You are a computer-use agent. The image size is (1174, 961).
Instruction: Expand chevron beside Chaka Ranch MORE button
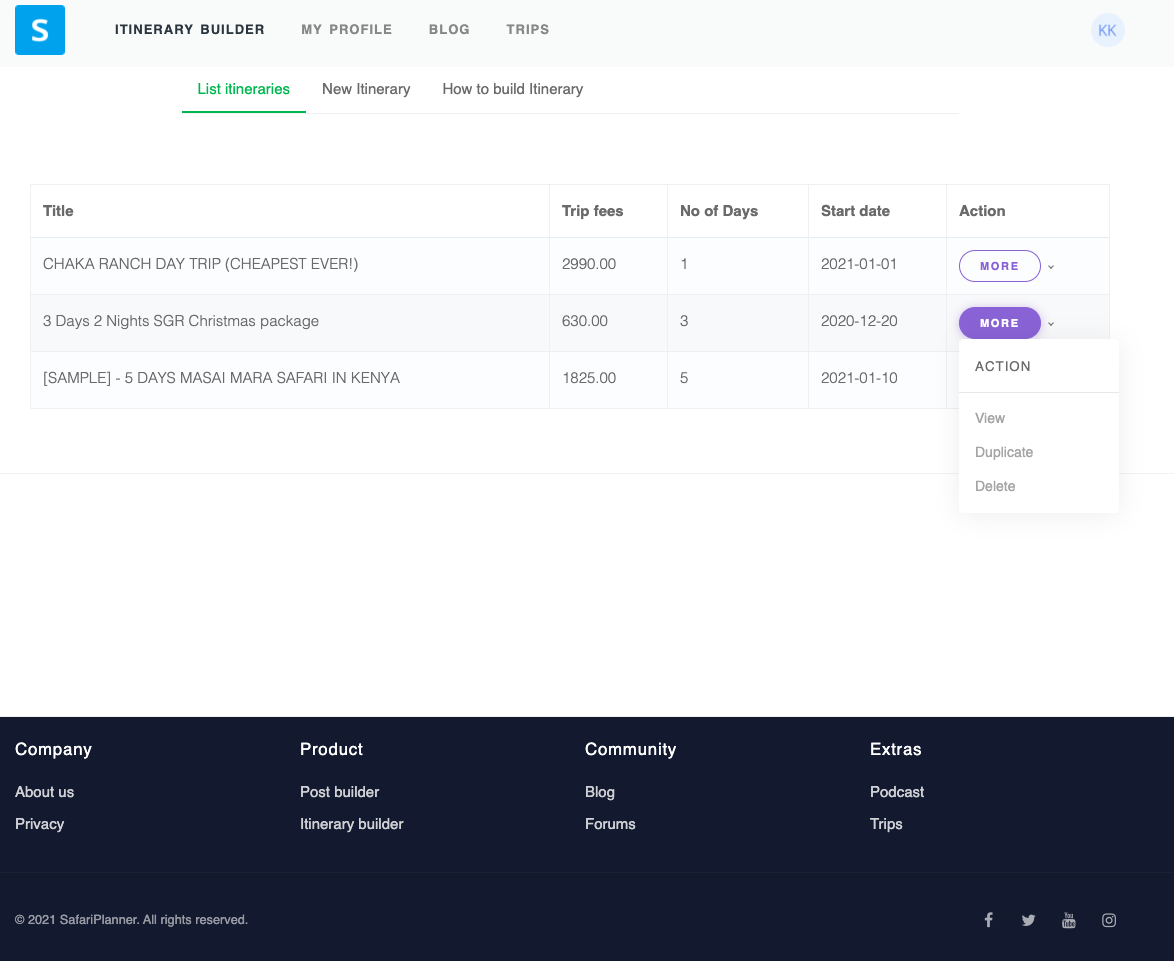tap(1051, 266)
